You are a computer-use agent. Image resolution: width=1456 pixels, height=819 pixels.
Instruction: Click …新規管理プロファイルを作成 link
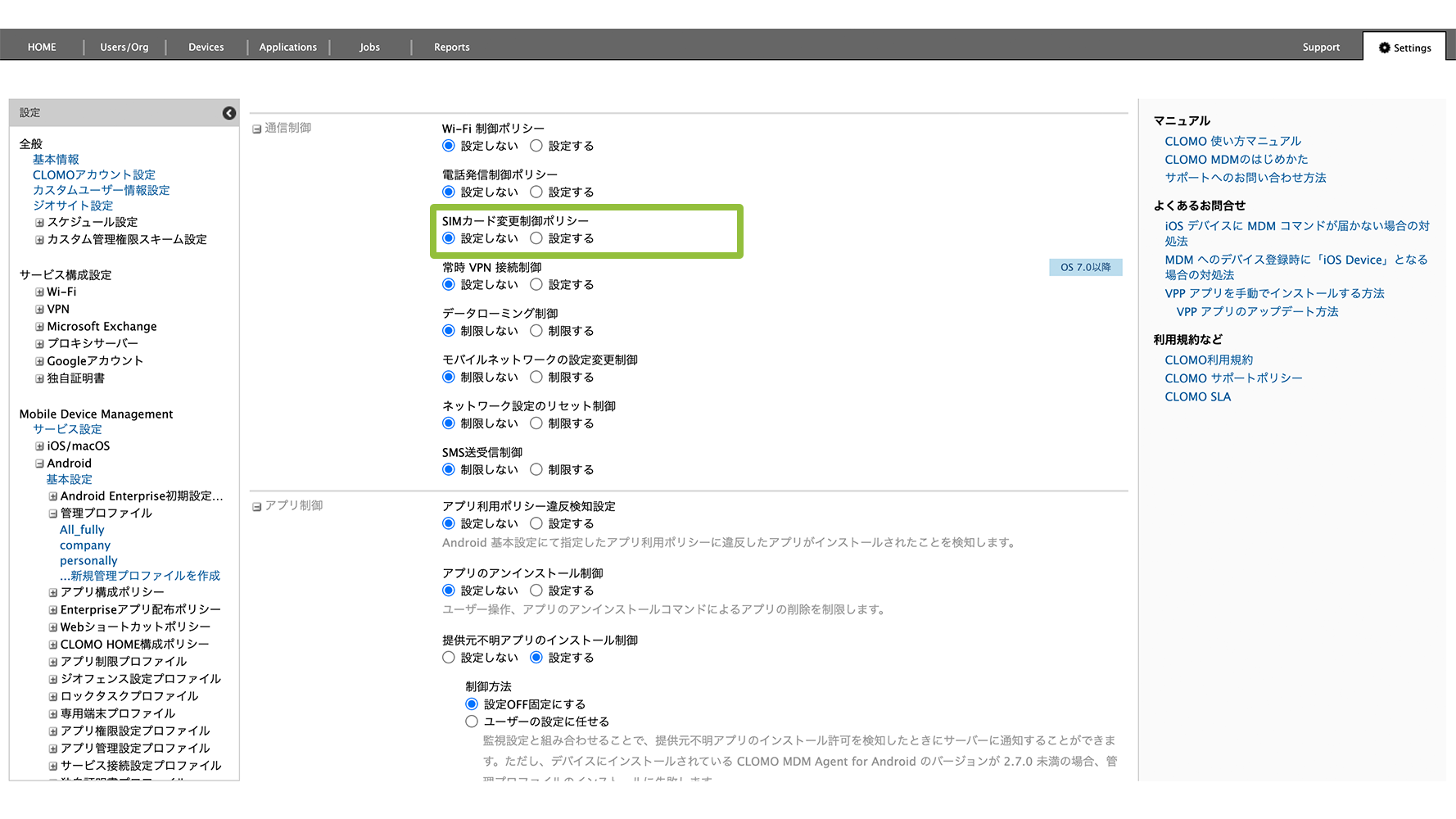(139, 576)
